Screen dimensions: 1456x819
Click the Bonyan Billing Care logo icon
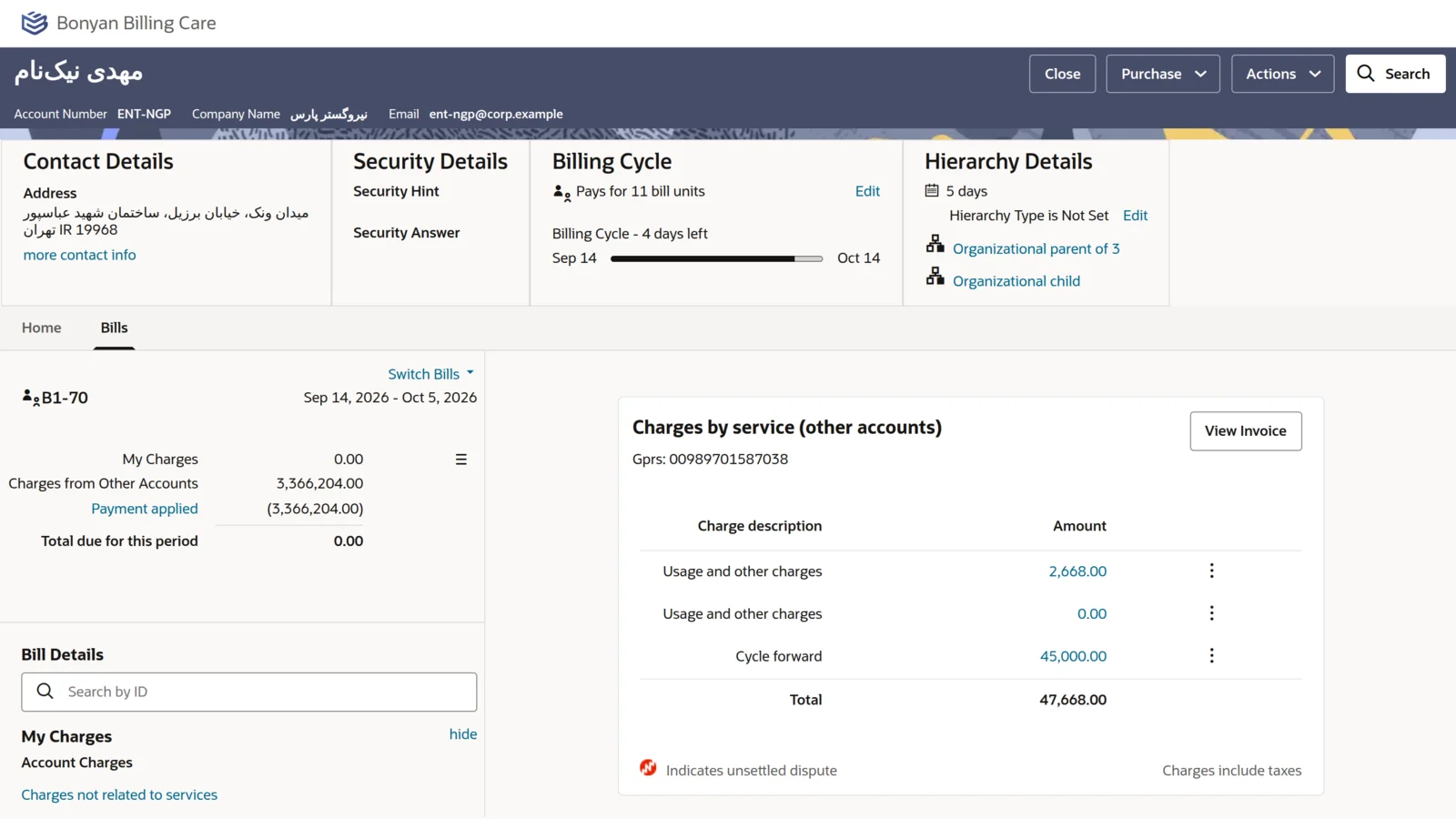[x=34, y=23]
